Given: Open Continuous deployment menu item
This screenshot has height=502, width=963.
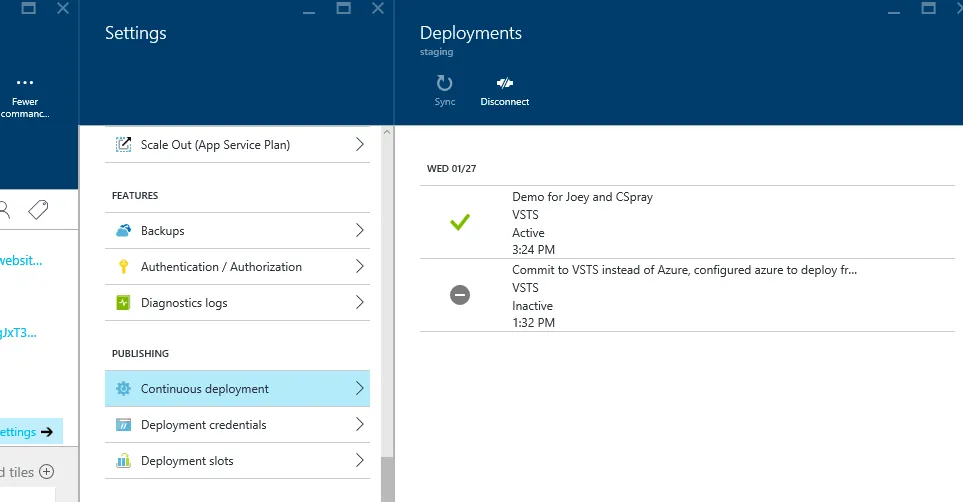Looking at the screenshot, I should coord(205,389).
